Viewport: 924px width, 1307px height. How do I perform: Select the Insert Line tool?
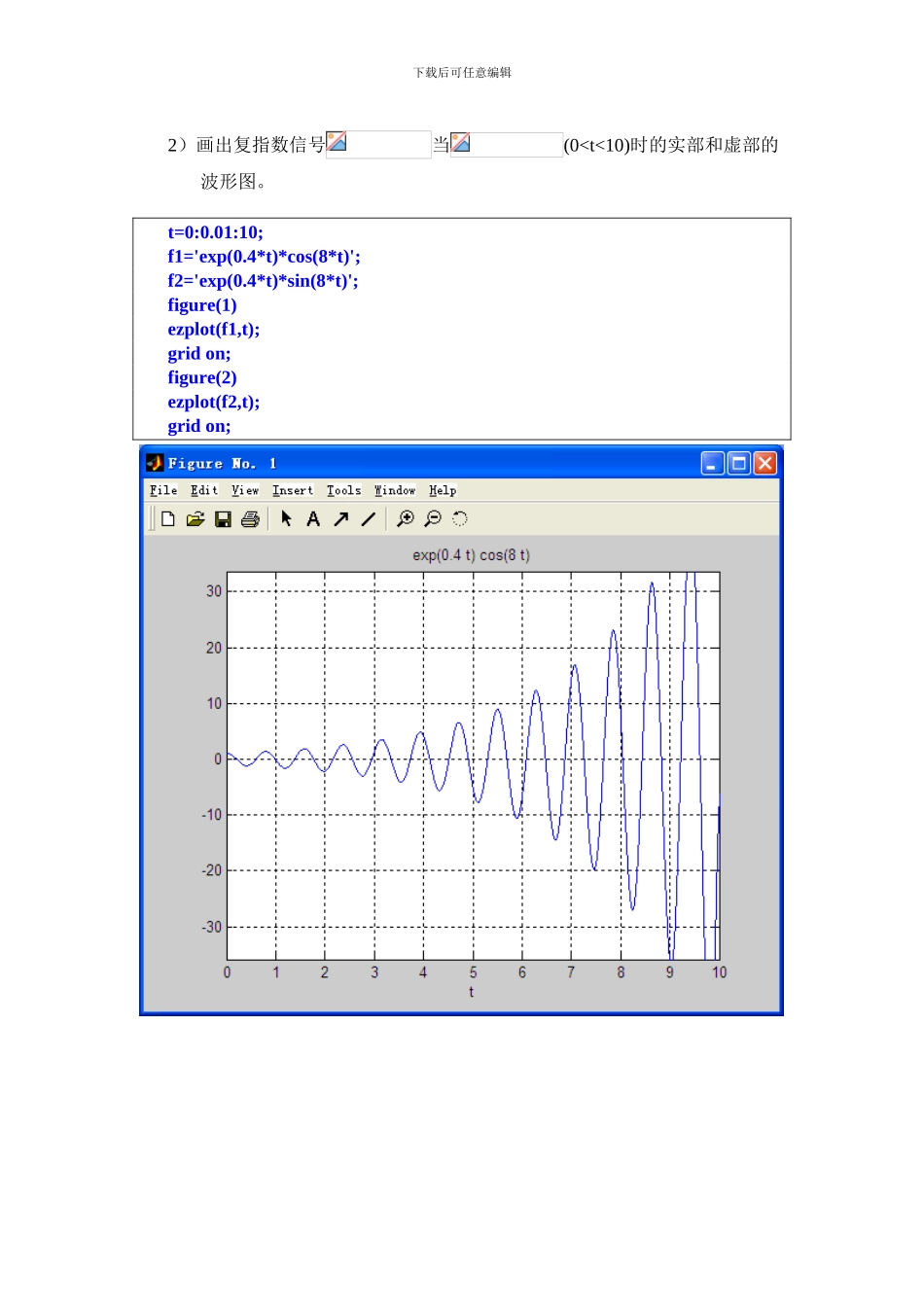click(x=368, y=519)
